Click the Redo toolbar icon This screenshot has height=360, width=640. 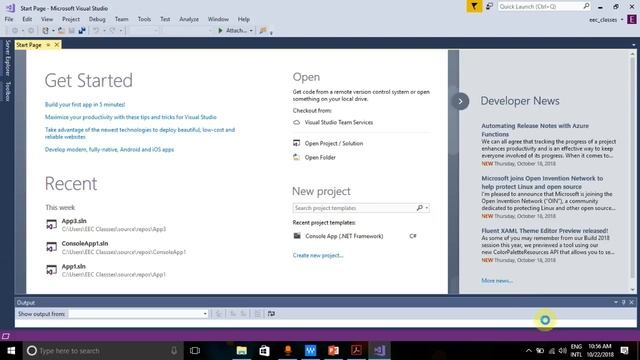click(x=112, y=31)
